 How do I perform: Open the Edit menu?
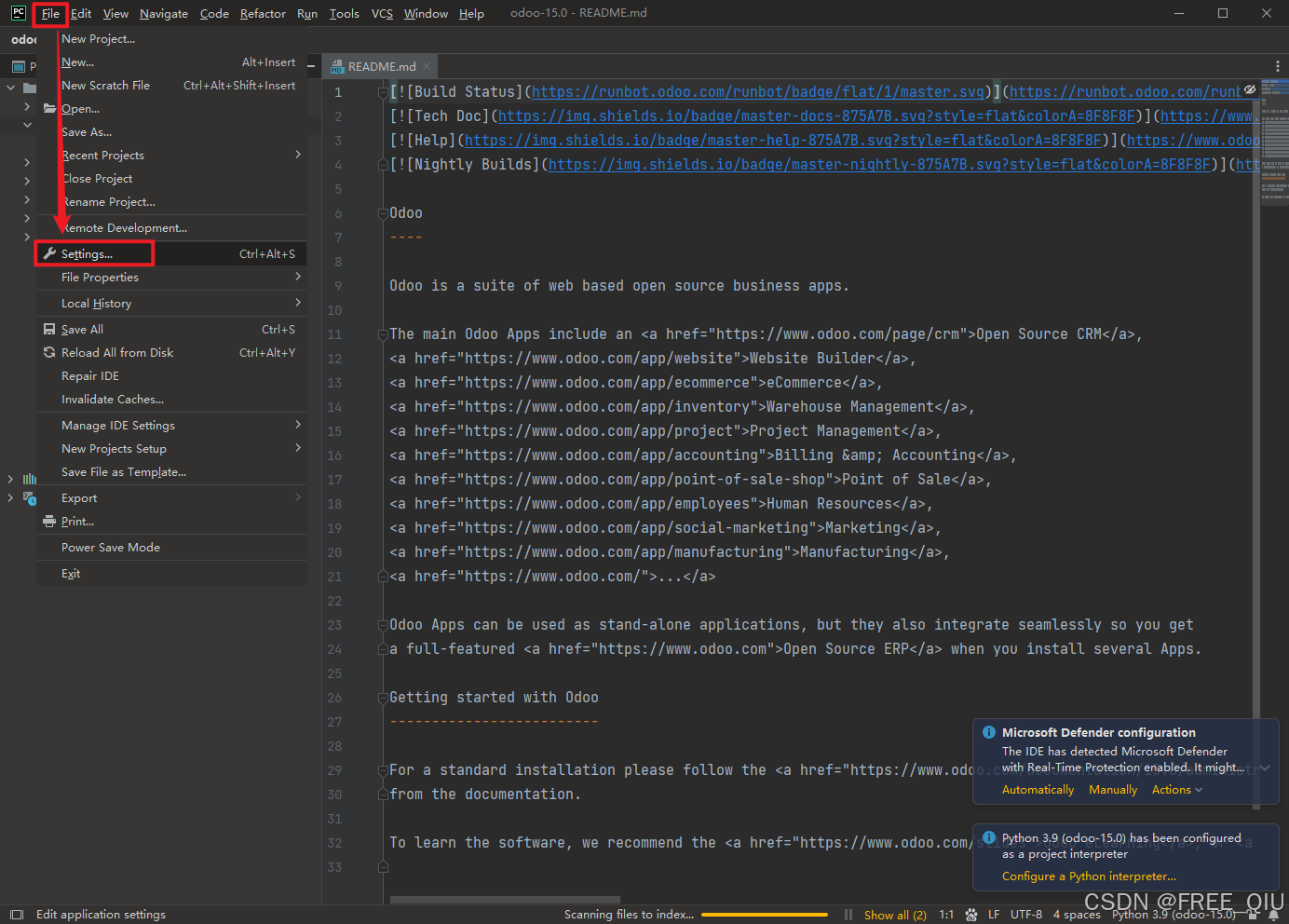coord(81,13)
